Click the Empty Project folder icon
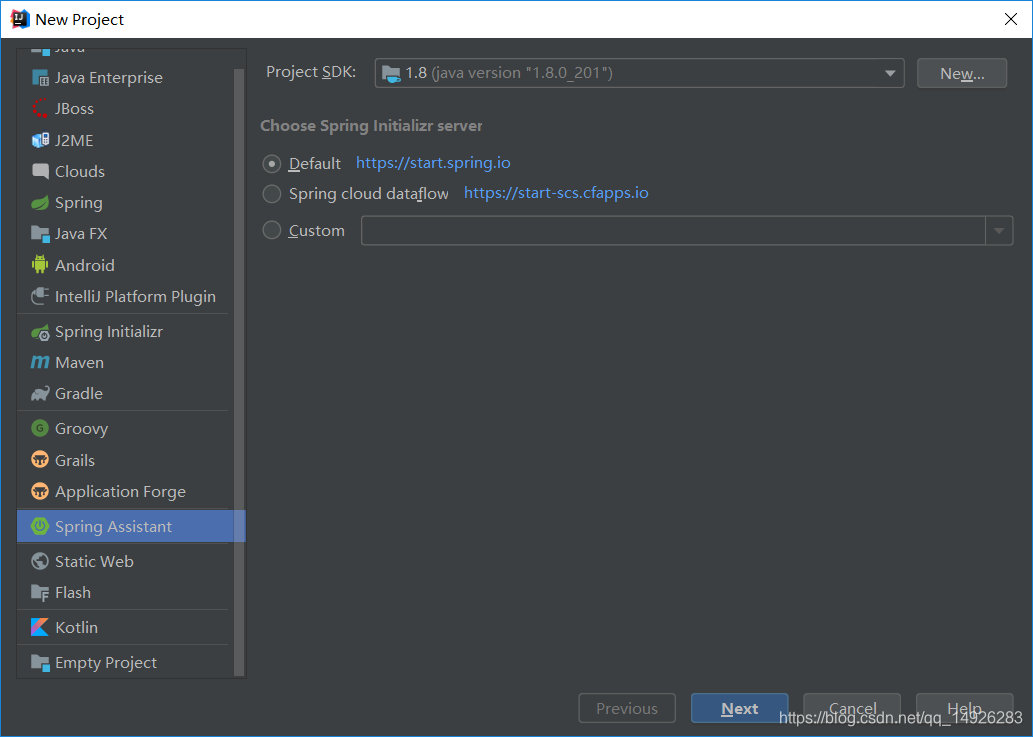 click(40, 663)
